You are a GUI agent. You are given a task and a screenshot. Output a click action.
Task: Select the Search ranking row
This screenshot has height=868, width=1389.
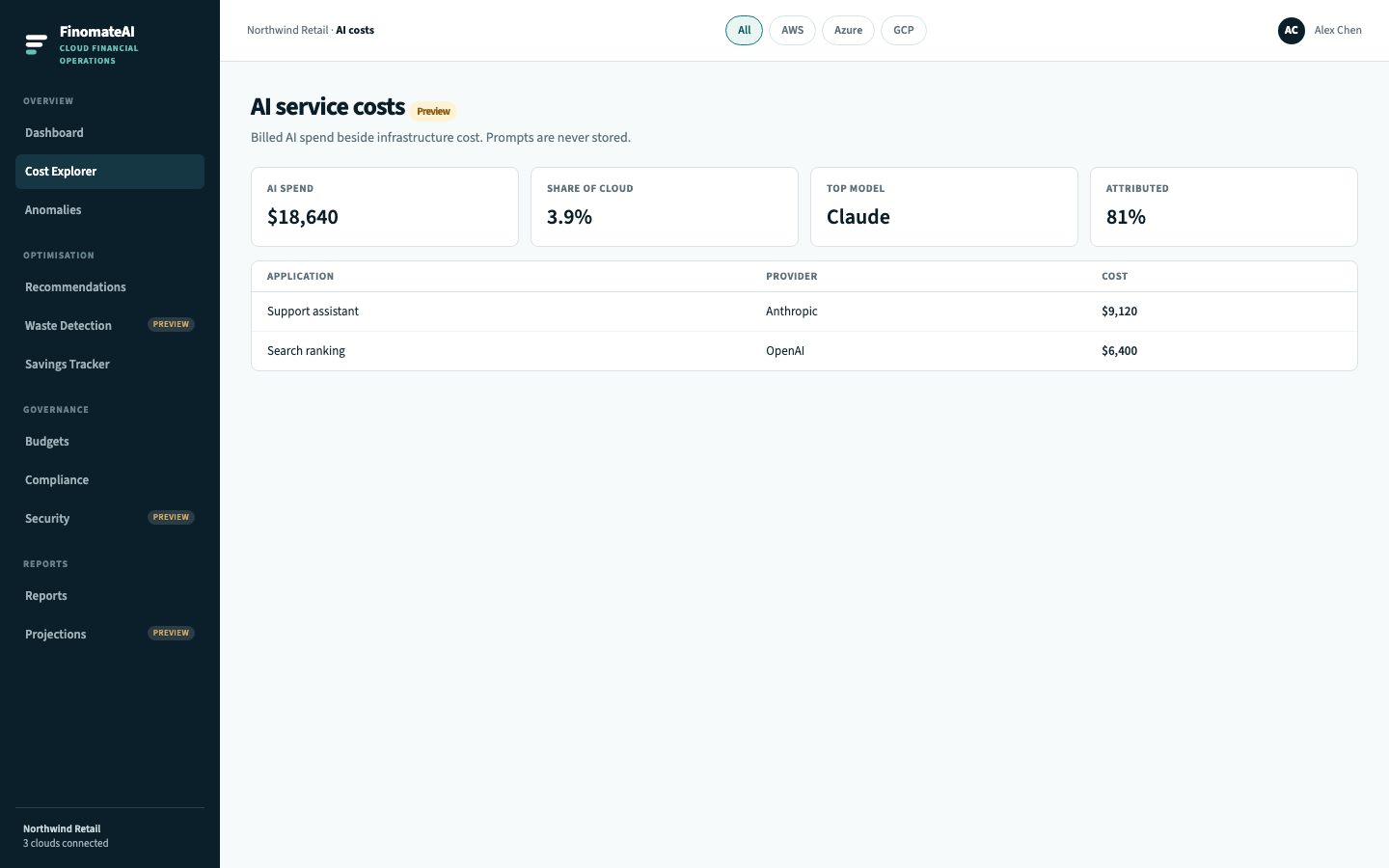804,351
